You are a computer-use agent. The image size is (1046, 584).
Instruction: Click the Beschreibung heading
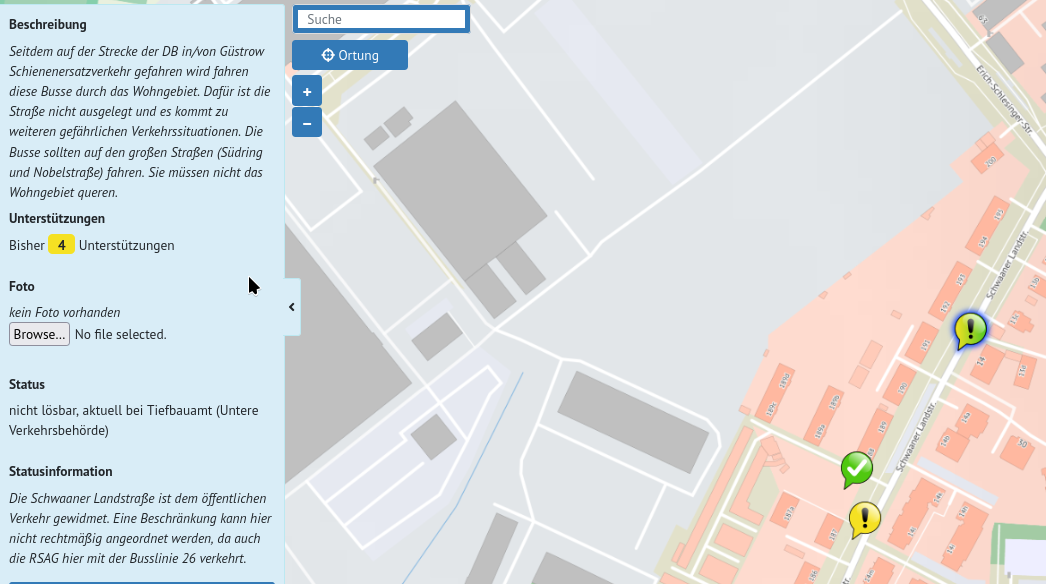pyautogui.click(x=48, y=24)
